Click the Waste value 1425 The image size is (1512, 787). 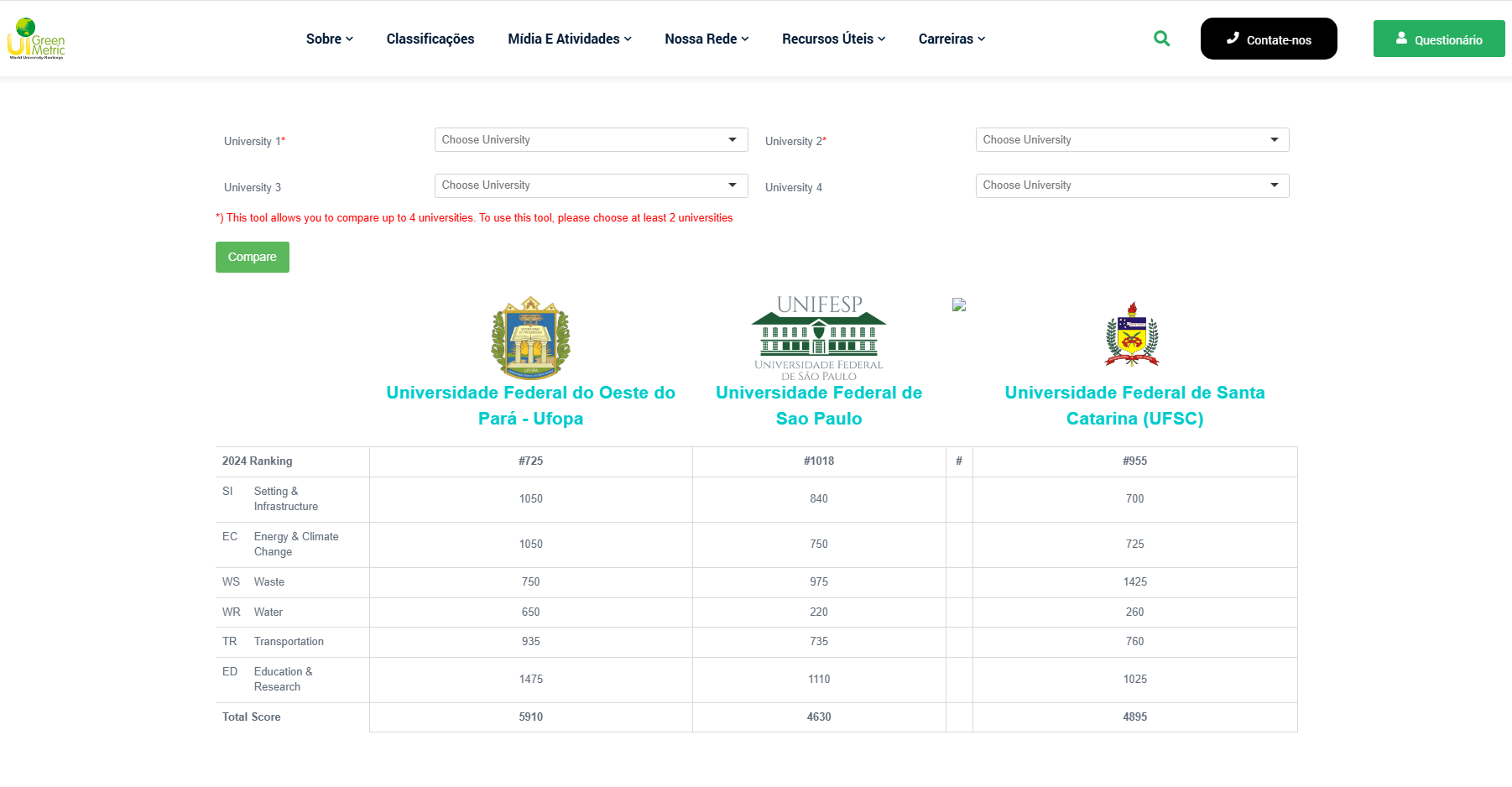1135,582
